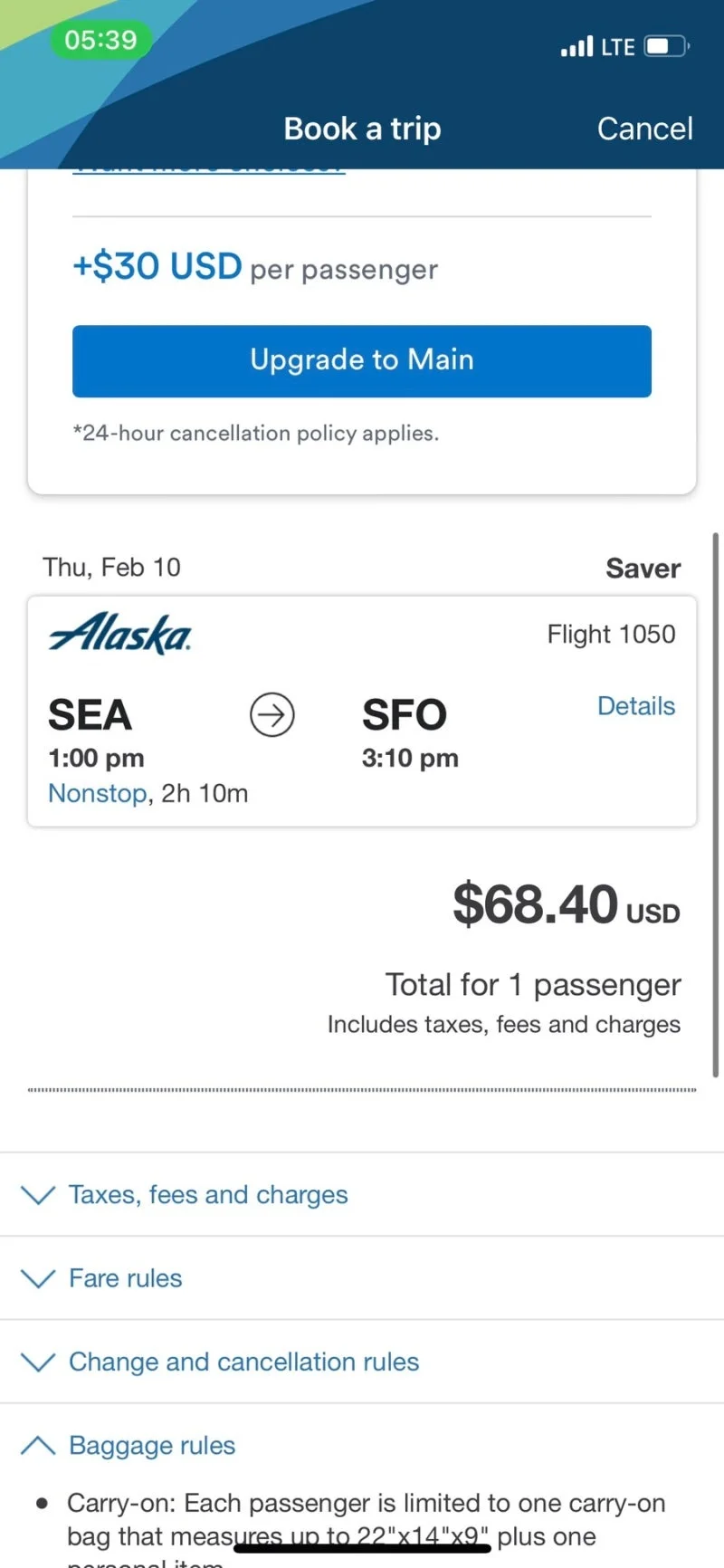
Task: Tap the Alaska Airlines logo
Action: [120, 634]
